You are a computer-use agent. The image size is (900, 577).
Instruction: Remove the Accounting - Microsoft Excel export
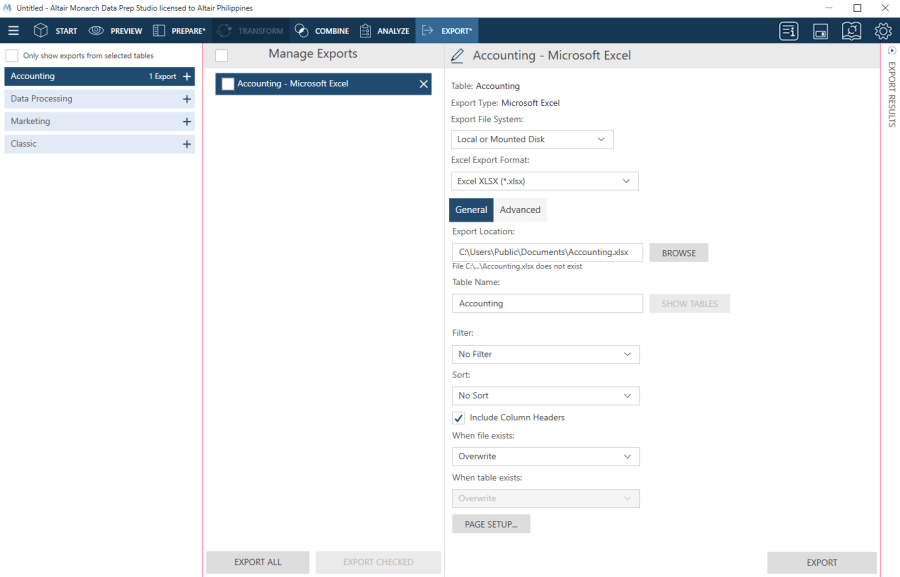pyautogui.click(x=424, y=85)
